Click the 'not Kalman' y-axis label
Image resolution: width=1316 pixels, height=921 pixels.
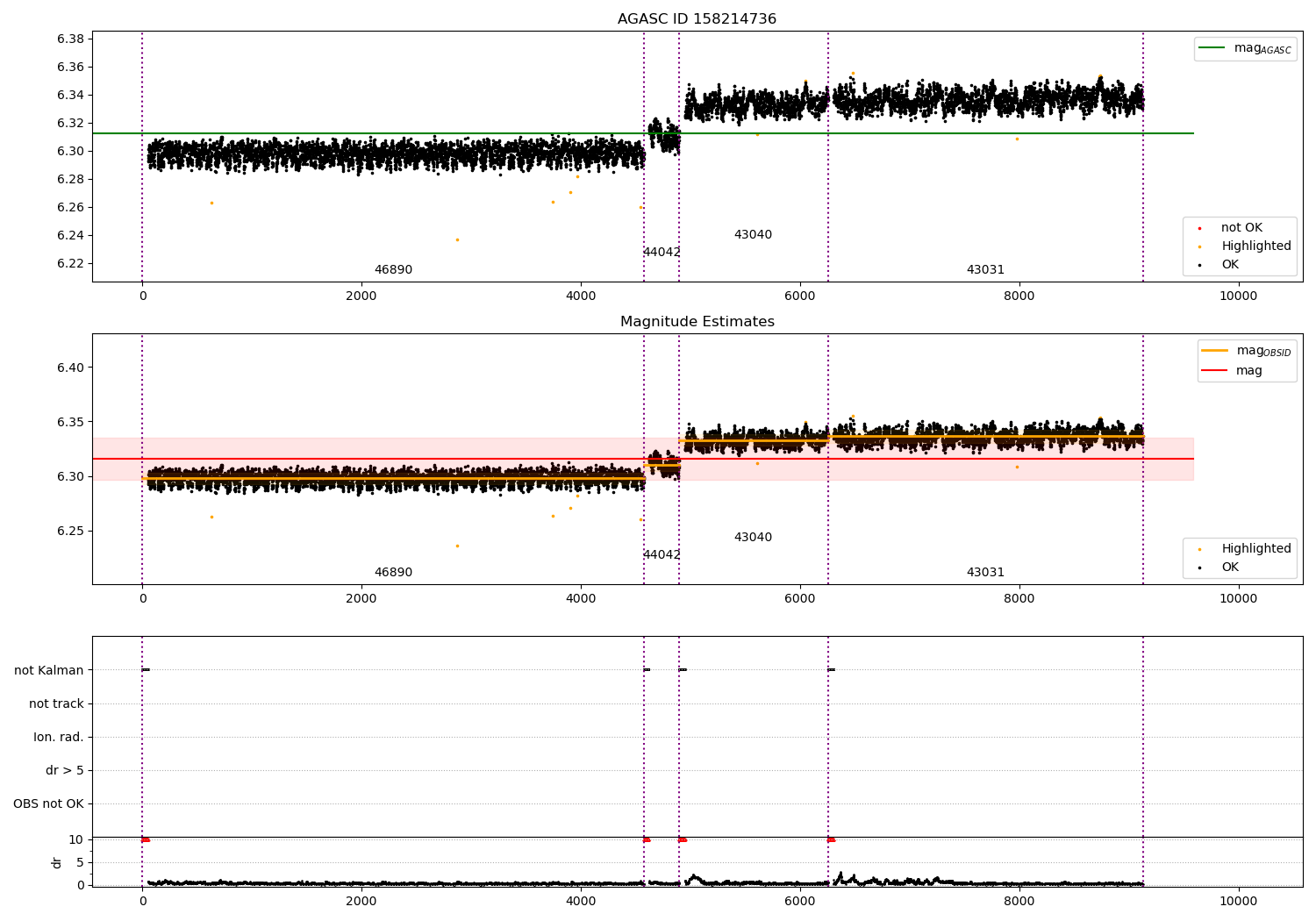tap(49, 671)
